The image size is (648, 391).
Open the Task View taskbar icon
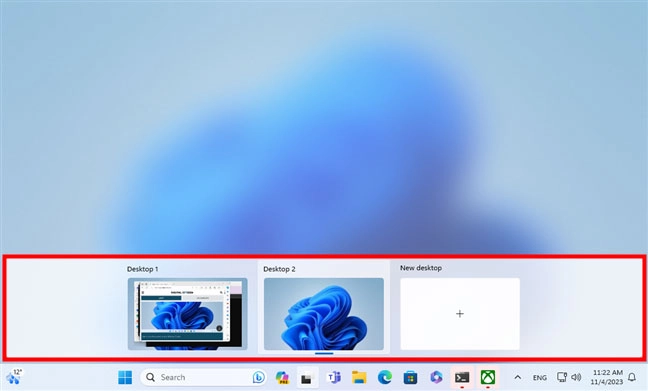tap(306, 378)
